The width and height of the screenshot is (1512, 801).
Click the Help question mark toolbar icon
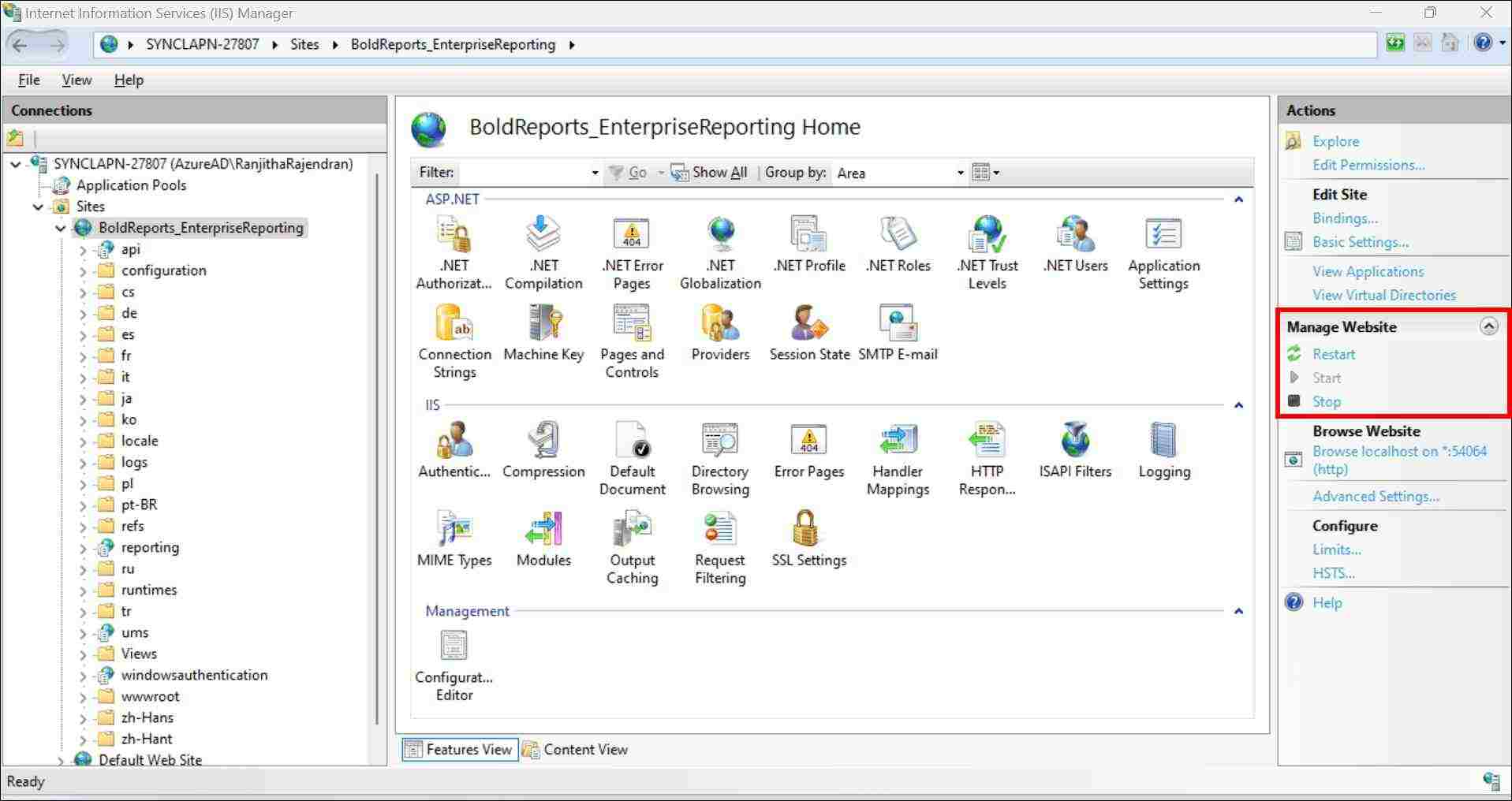coord(1483,43)
